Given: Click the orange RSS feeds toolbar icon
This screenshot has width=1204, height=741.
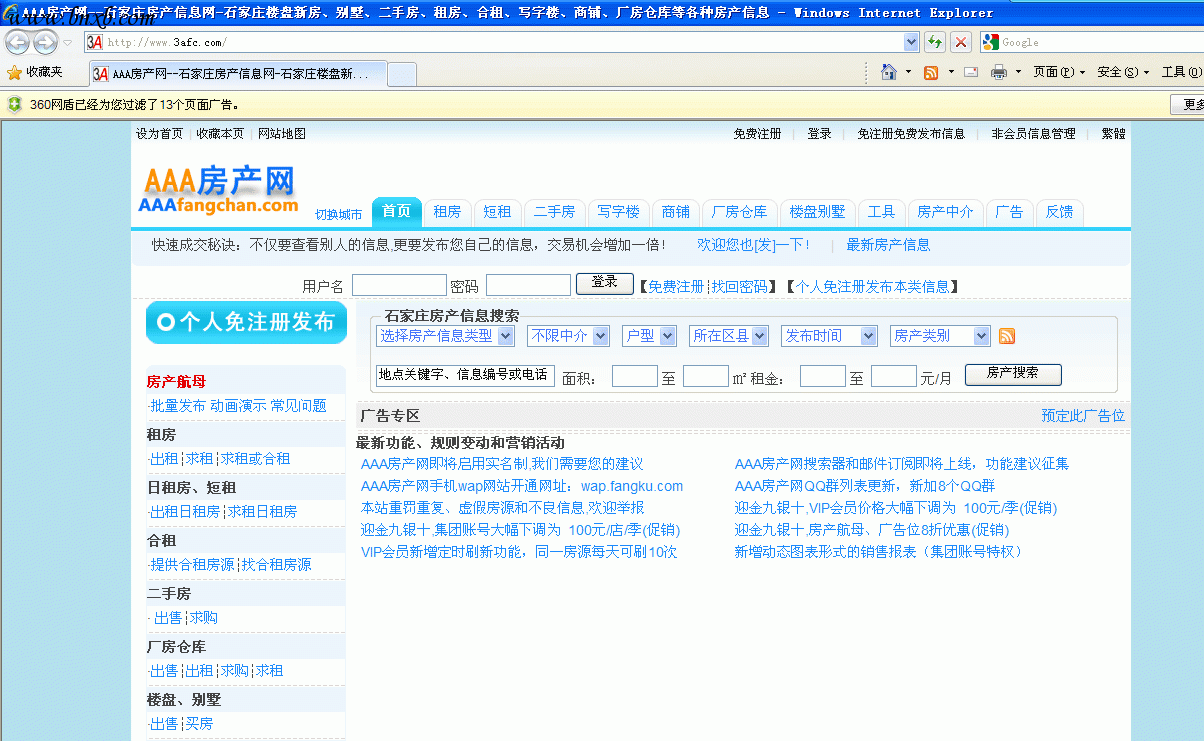Looking at the screenshot, I should [x=931, y=72].
